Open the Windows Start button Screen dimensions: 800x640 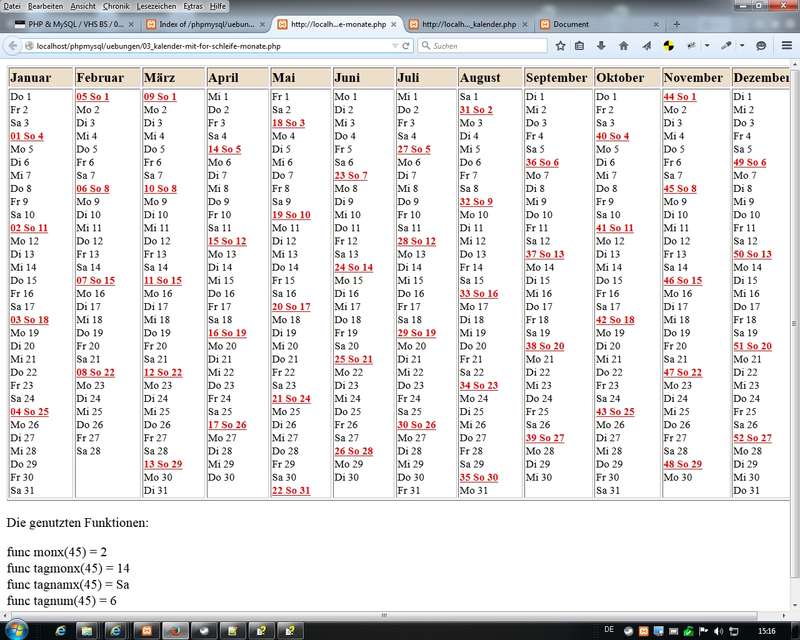[16, 630]
